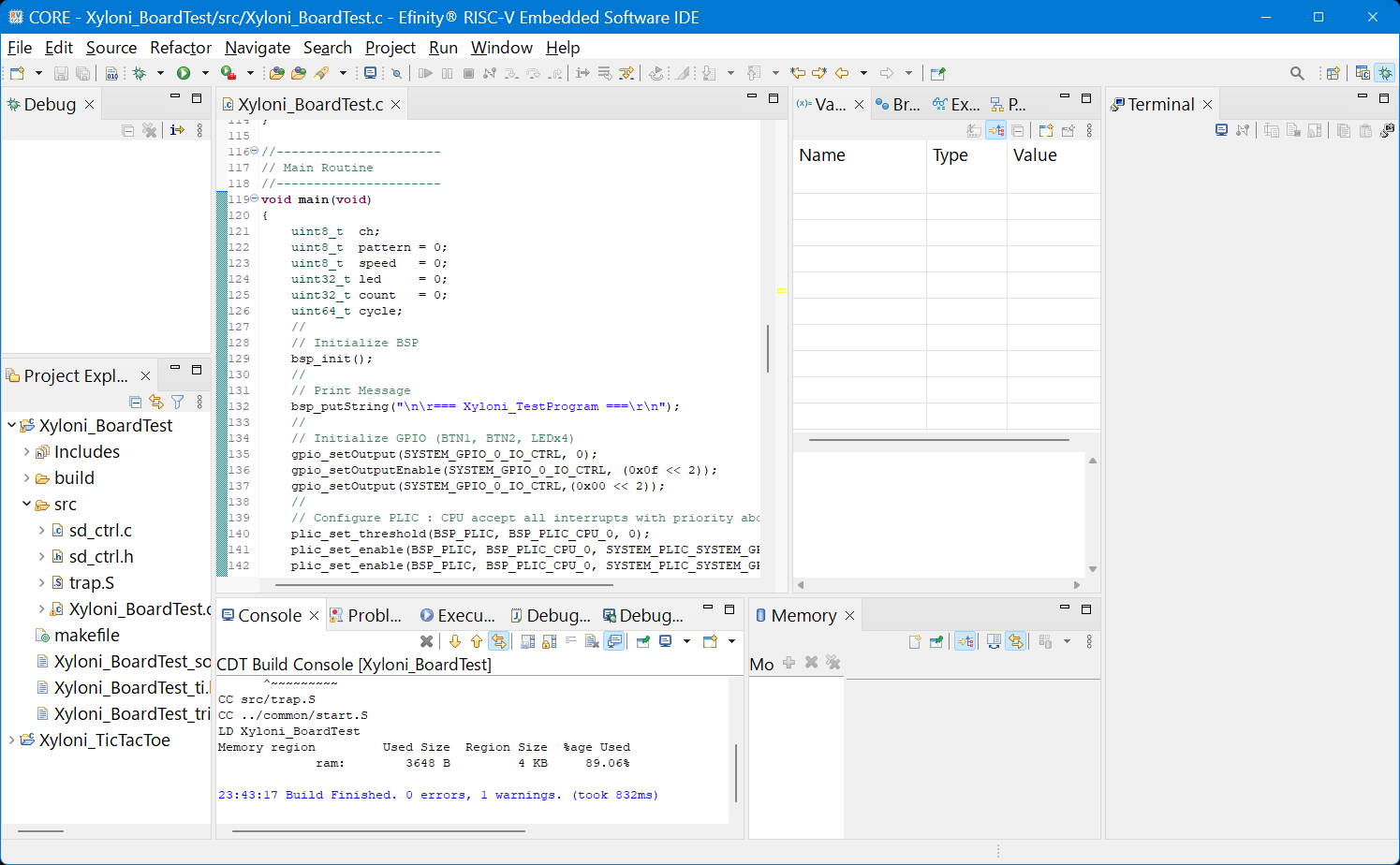The image size is (1400, 865).
Task: Click the Search magnifier icon in toolbar
Action: click(1297, 73)
